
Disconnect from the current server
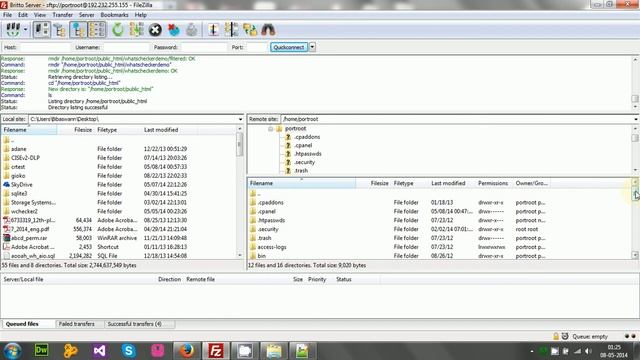pos(173,29)
